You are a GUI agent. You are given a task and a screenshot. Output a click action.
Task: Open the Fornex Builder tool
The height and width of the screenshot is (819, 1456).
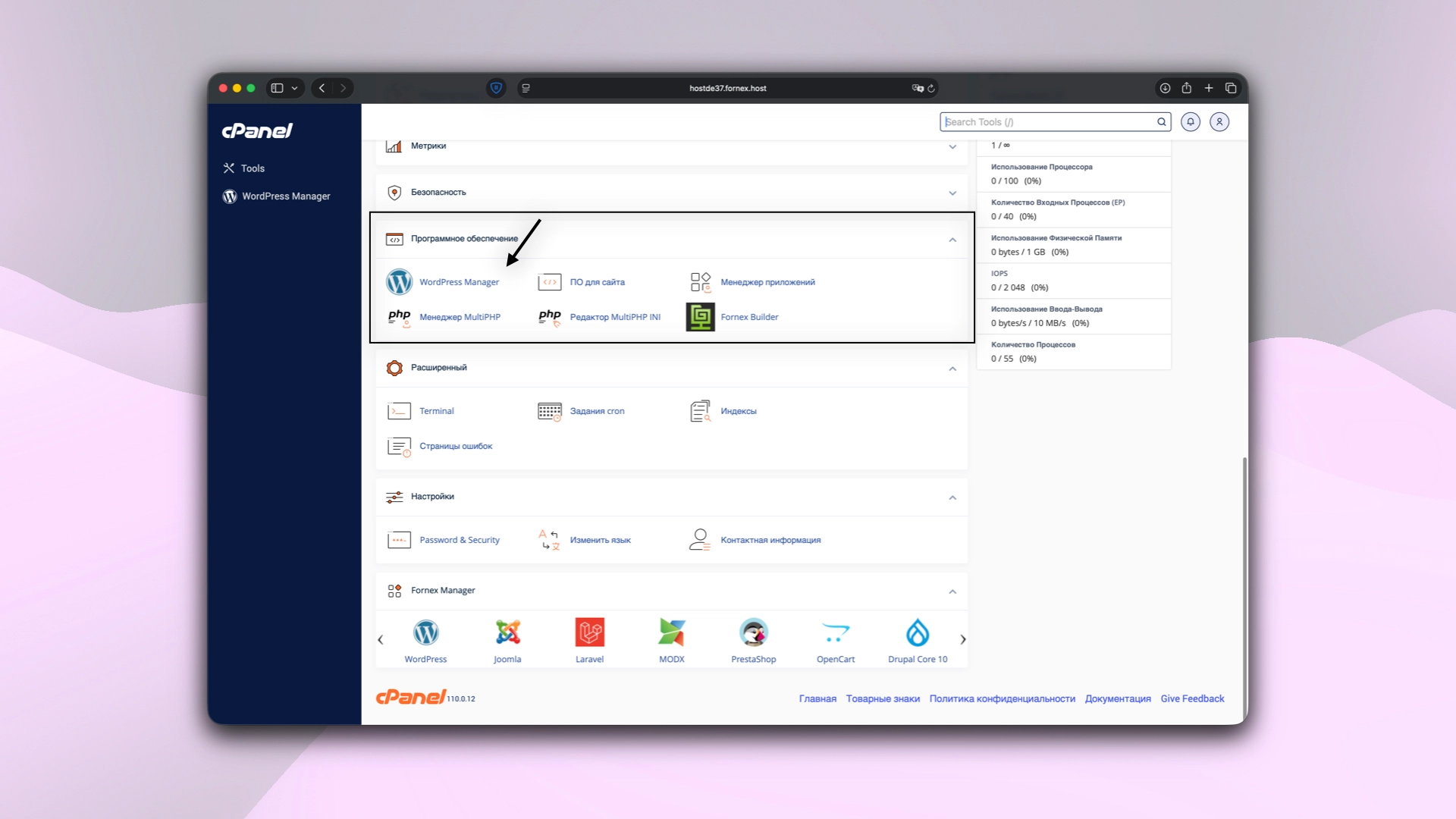tap(750, 317)
